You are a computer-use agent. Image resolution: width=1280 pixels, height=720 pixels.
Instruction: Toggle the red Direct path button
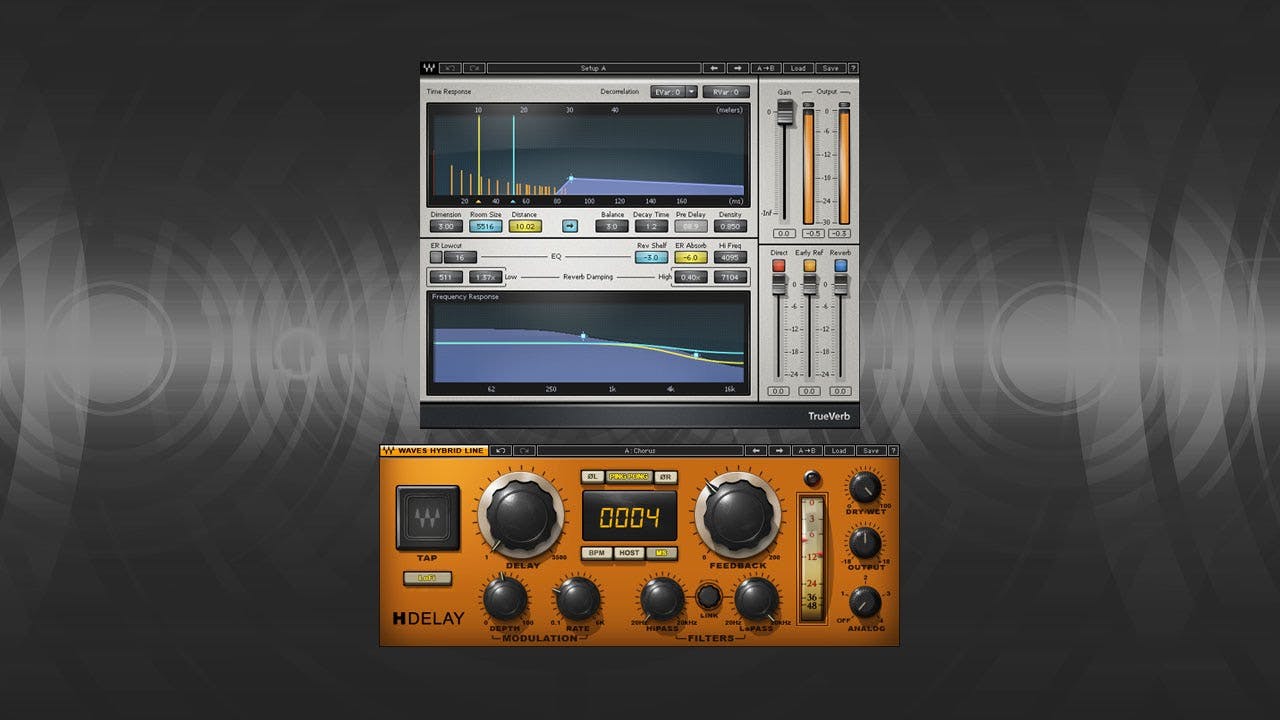point(778,267)
